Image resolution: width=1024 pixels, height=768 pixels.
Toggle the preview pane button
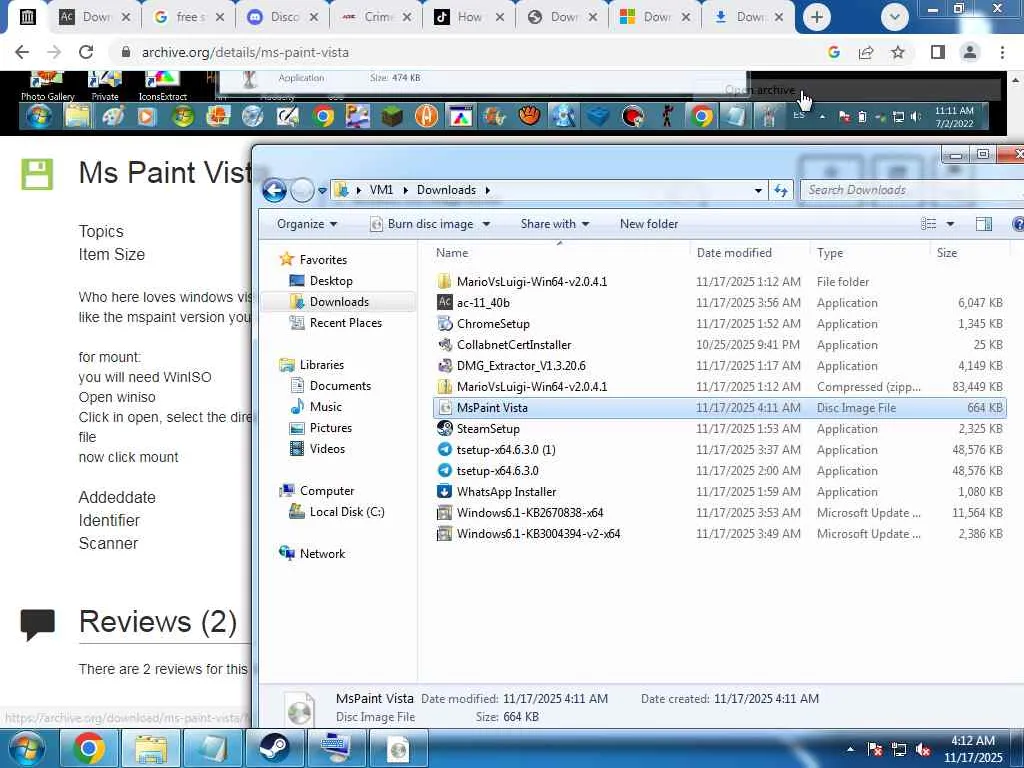pyautogui.click(x=984, y=224)
